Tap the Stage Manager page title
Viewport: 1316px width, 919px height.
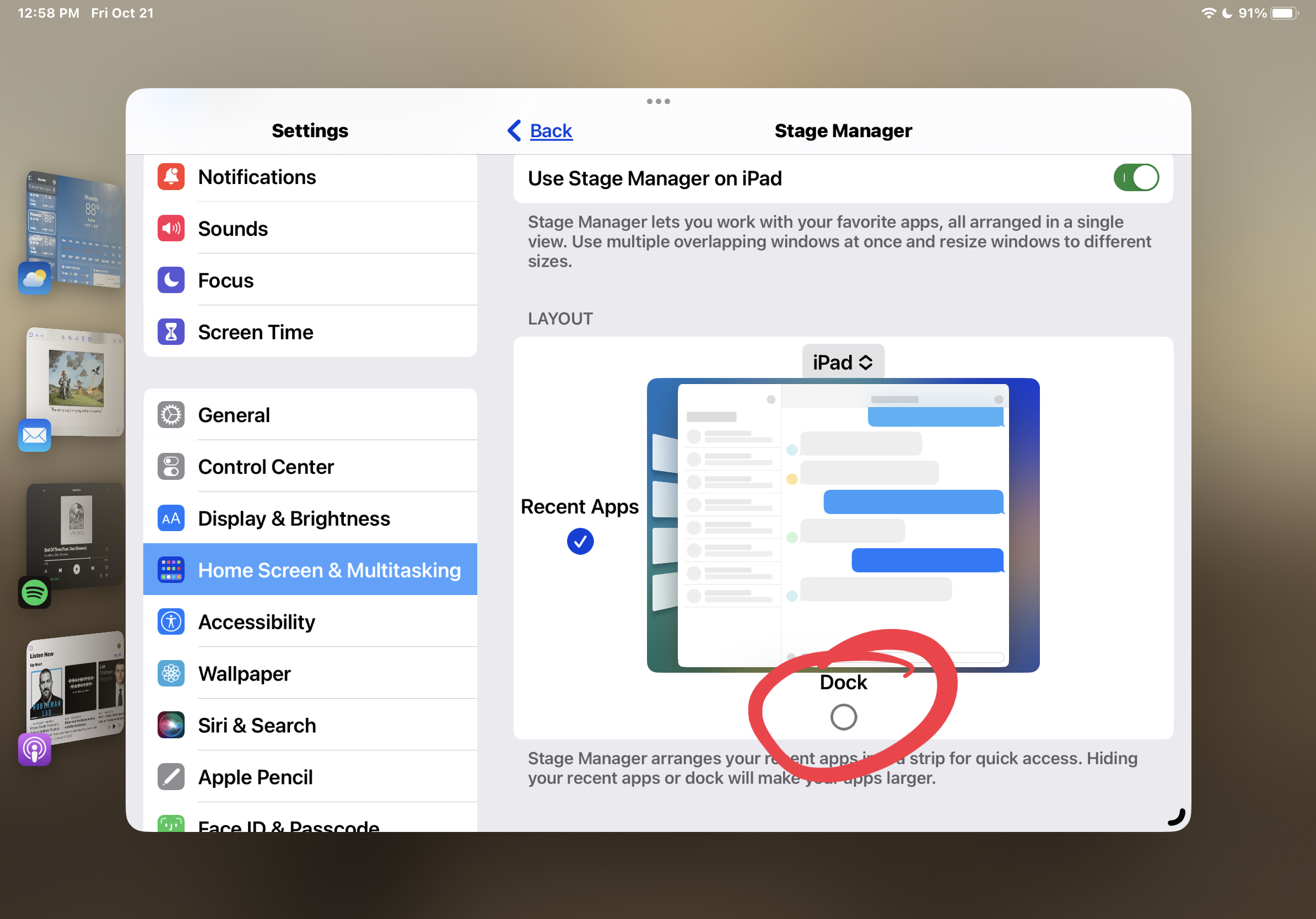pyautogui.click(x=843, y=131)
